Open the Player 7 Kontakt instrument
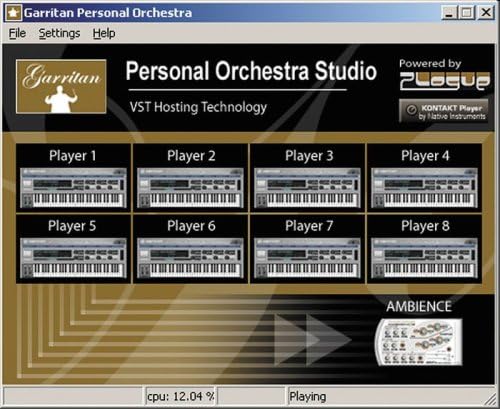Image resolution: width=500 pixels, height=409 pixels. pyautogui.click(x=307, y=258)
